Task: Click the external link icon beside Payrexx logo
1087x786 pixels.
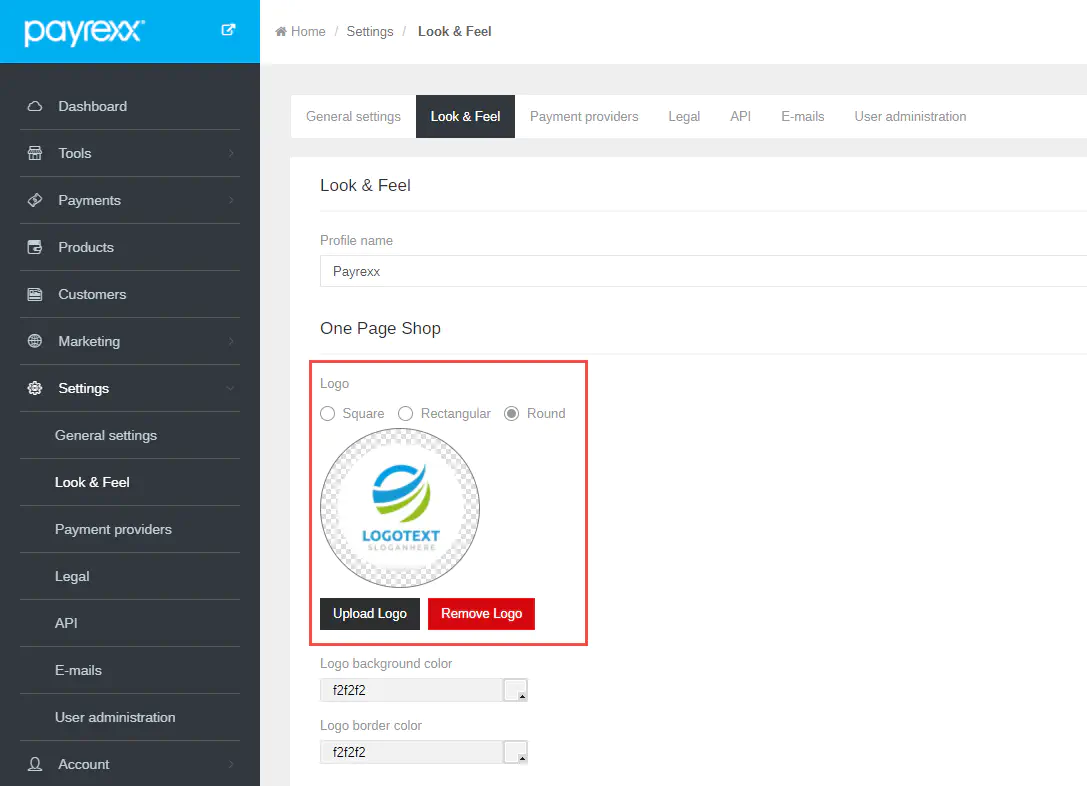Action: [x=228, y=30]
